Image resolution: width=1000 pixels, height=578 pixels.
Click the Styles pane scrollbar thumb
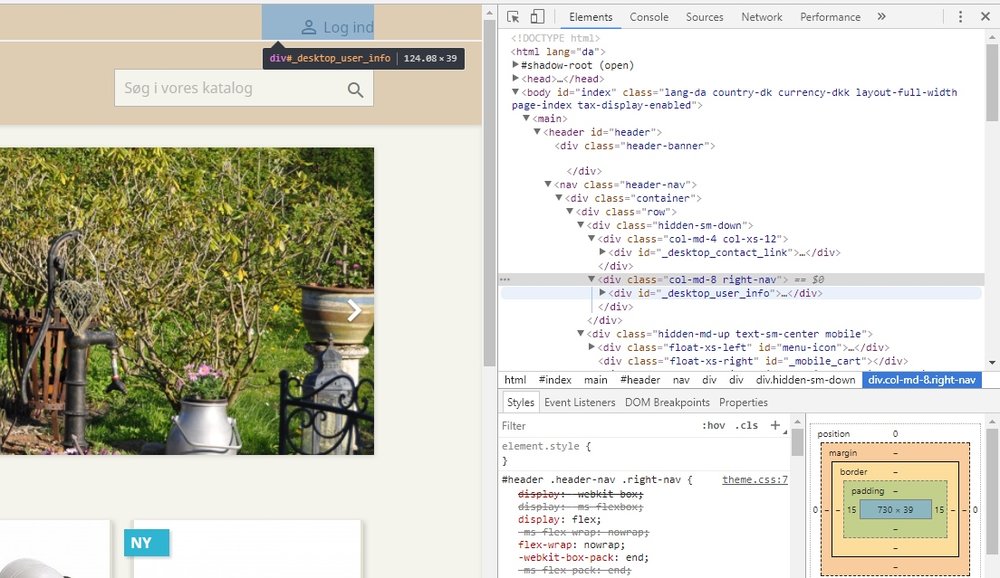pos(797,442)
